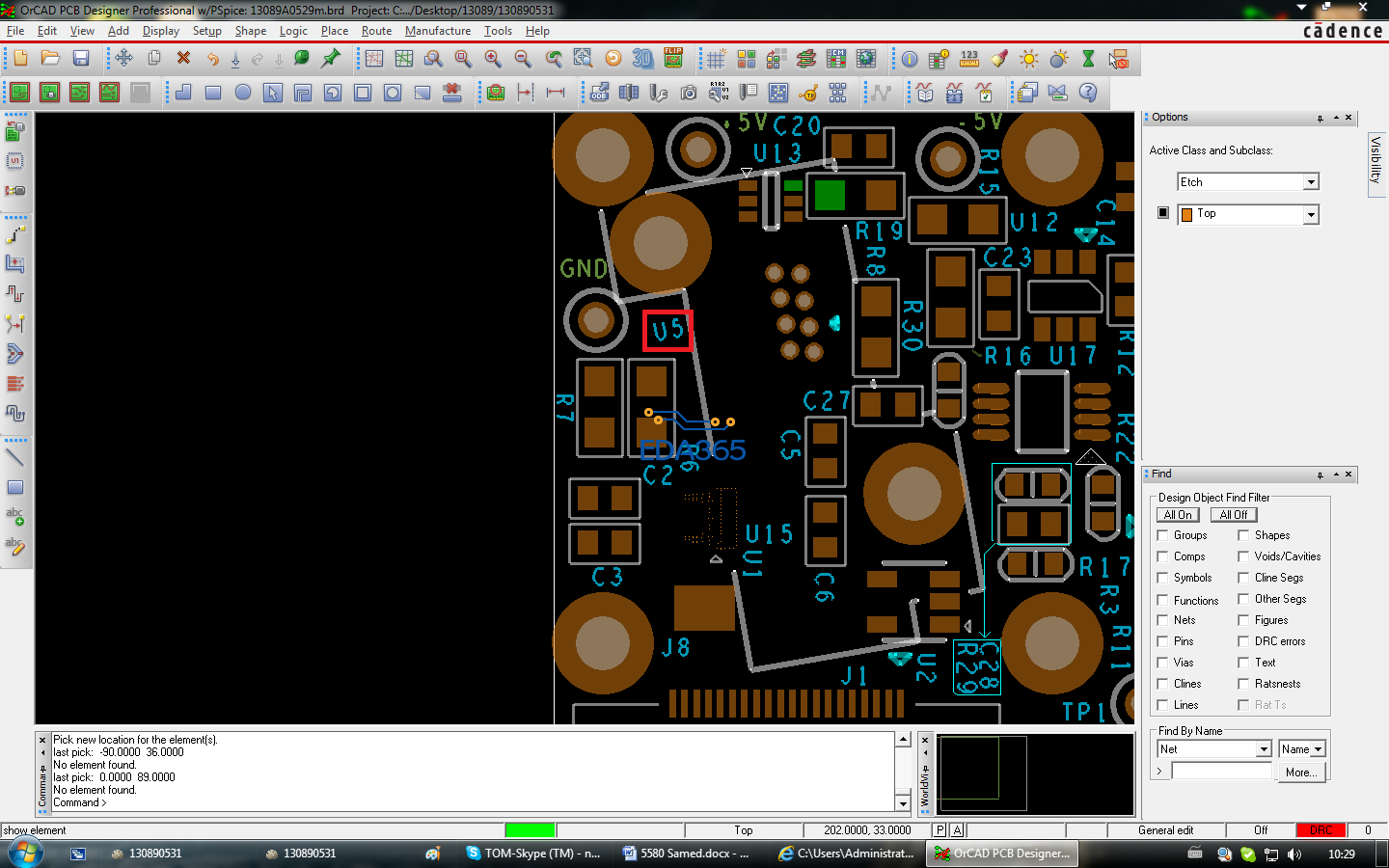1389x868 pixels.
Task: Click the Save file icon
Action: 81,59
